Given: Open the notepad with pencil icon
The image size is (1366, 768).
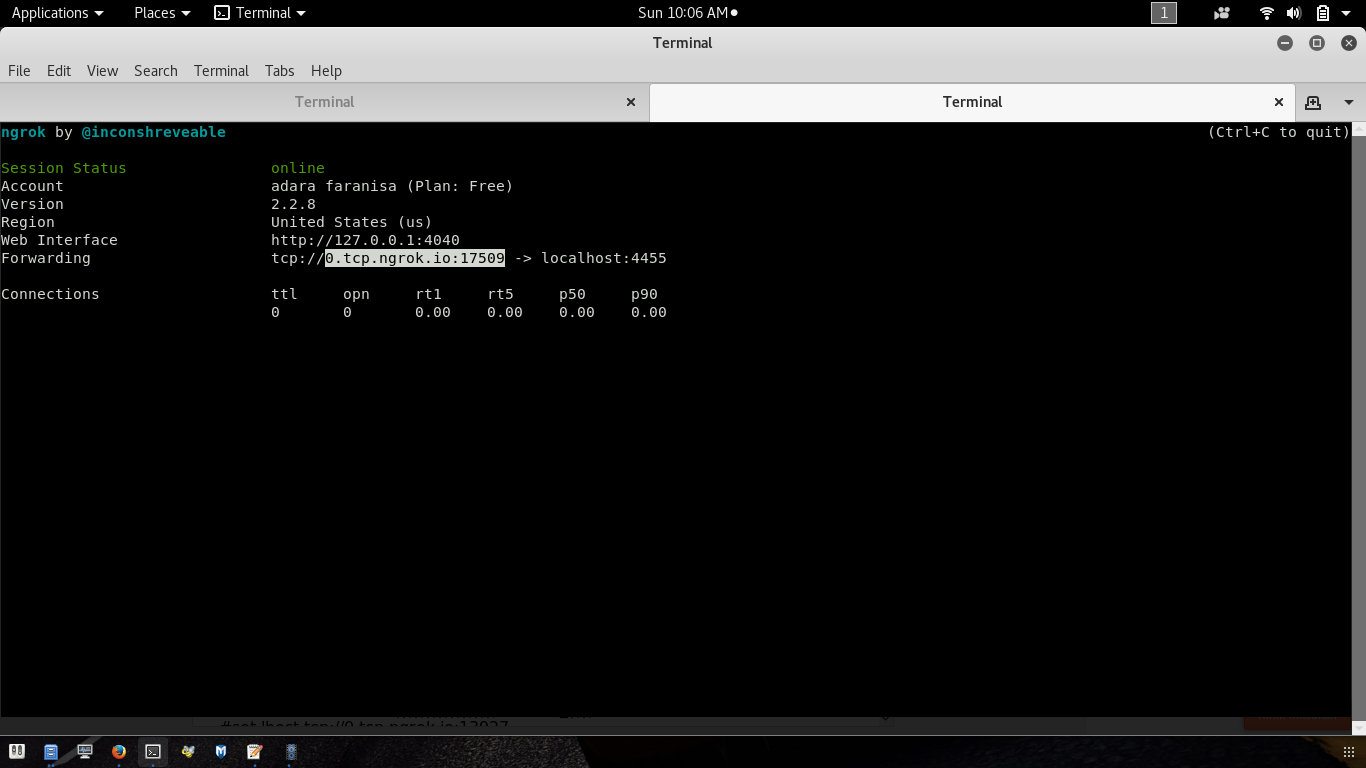Looking at the screenshot, I should [x=255, y=751].
